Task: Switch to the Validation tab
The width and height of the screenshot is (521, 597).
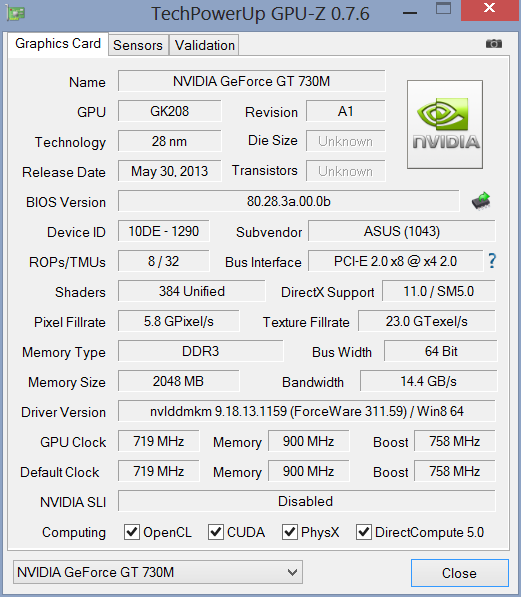Action: click(205, 45)
